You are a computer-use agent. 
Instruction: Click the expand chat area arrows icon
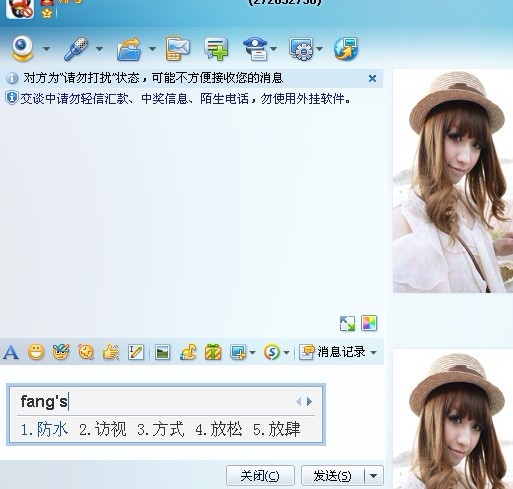[347, 323]
